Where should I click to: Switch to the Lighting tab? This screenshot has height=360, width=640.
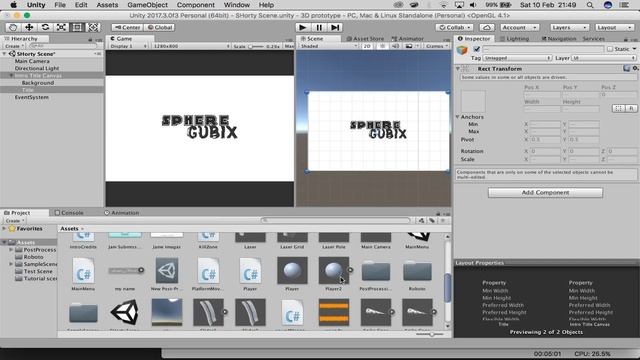[x=514, y=38]
